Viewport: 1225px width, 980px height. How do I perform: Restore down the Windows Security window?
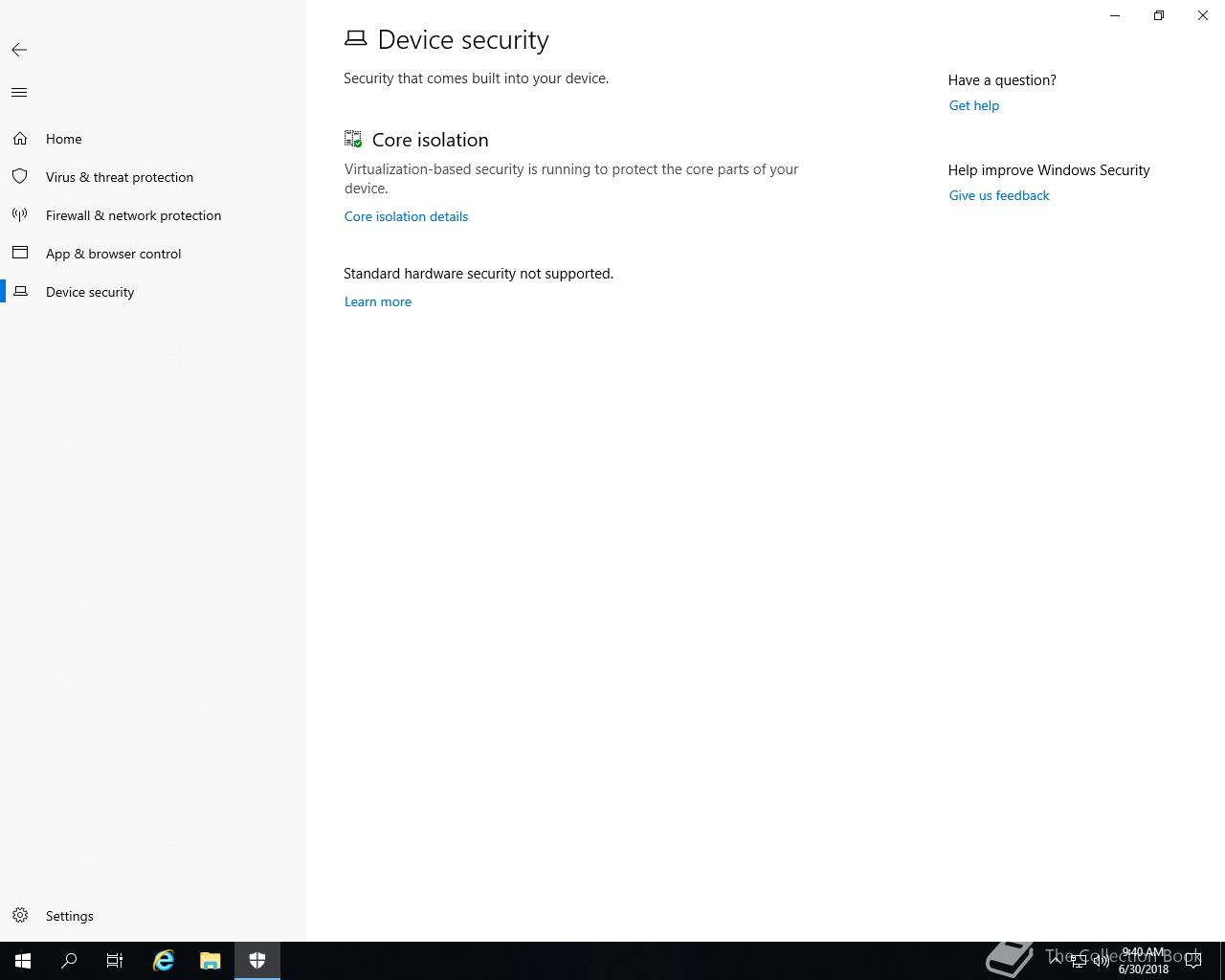1159,15
